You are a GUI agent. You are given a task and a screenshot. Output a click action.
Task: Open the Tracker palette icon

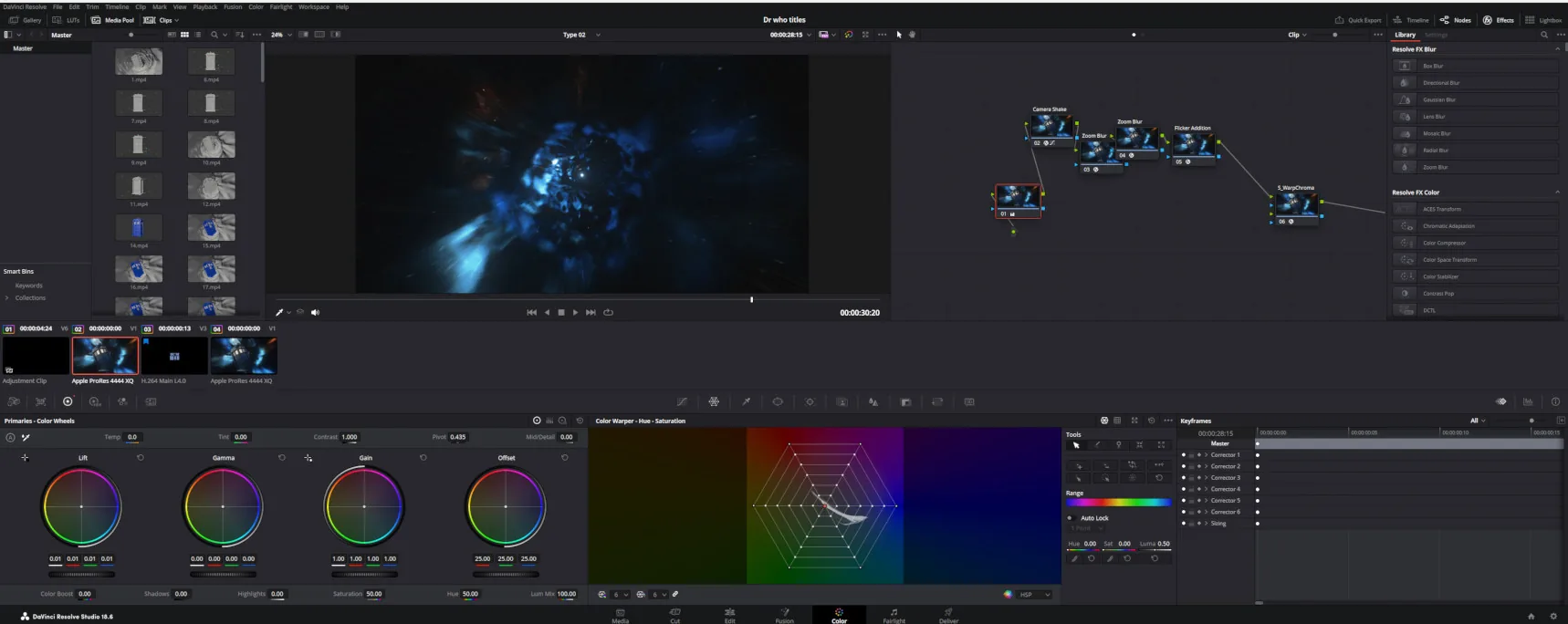(810, 401)
